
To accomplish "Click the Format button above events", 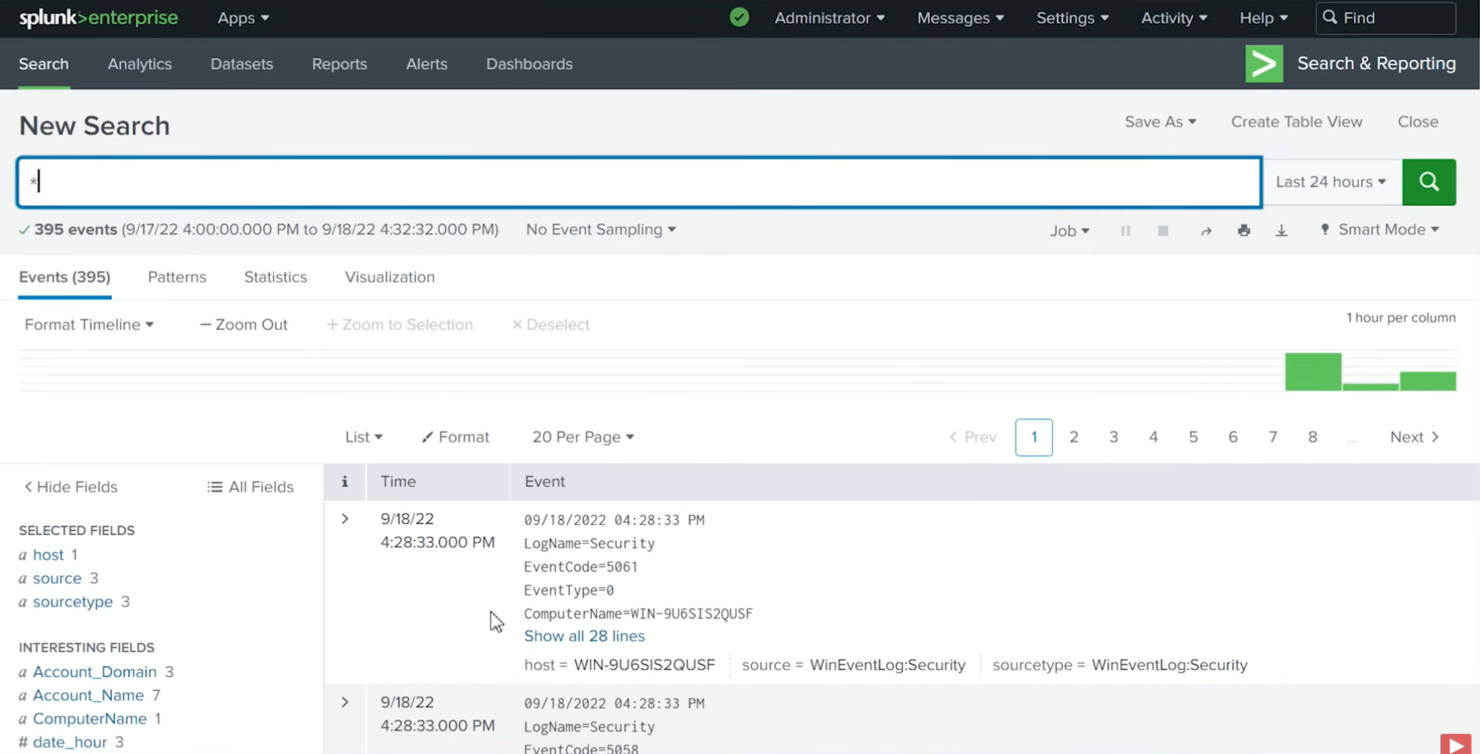I will [455, 437].
